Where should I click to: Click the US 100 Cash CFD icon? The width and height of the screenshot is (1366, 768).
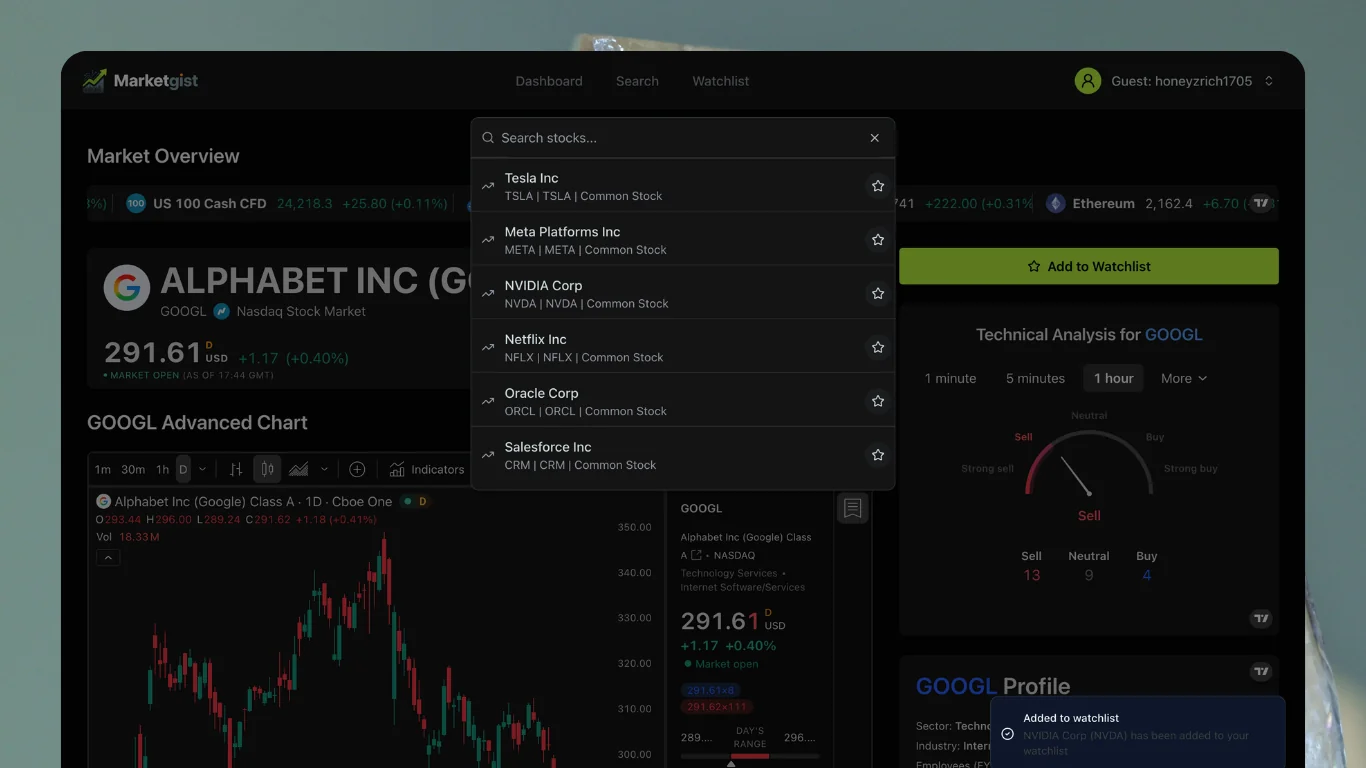136,203
